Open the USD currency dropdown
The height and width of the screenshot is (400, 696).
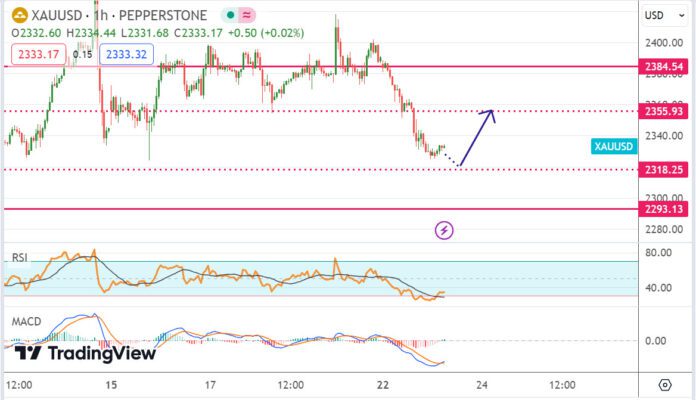(655, 16)
